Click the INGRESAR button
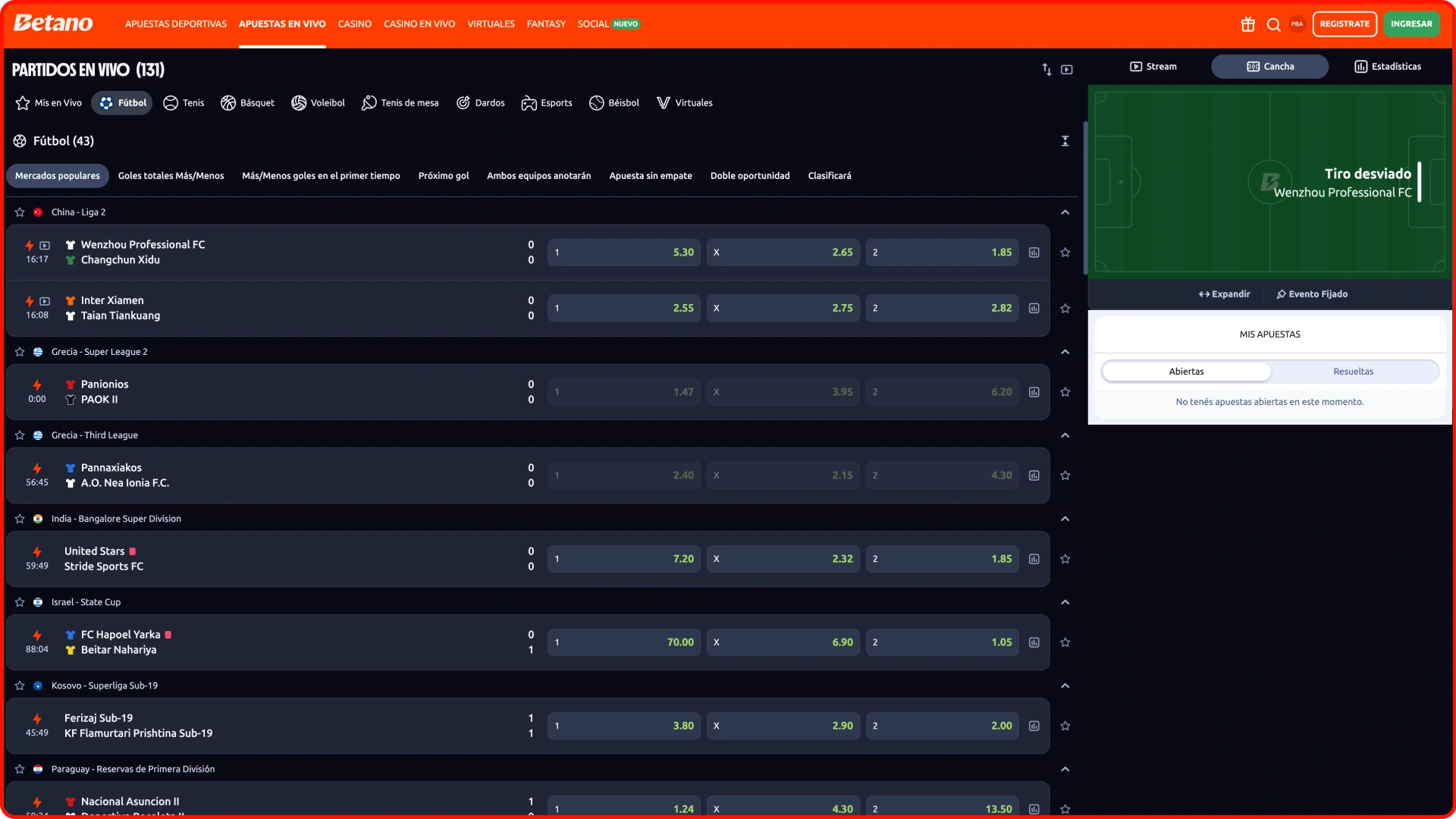This screenshot has width=1456, height=819. coord(1411,24)
